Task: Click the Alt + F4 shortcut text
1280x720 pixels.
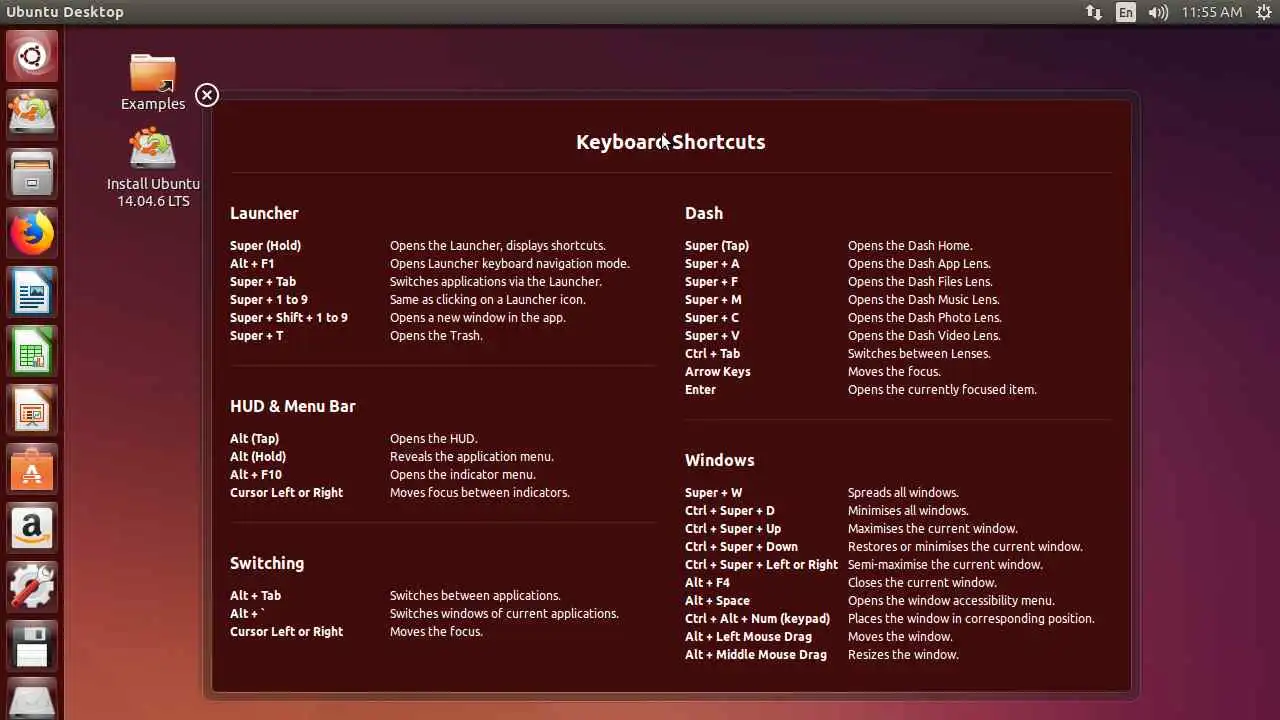Action: coord(708,582)
